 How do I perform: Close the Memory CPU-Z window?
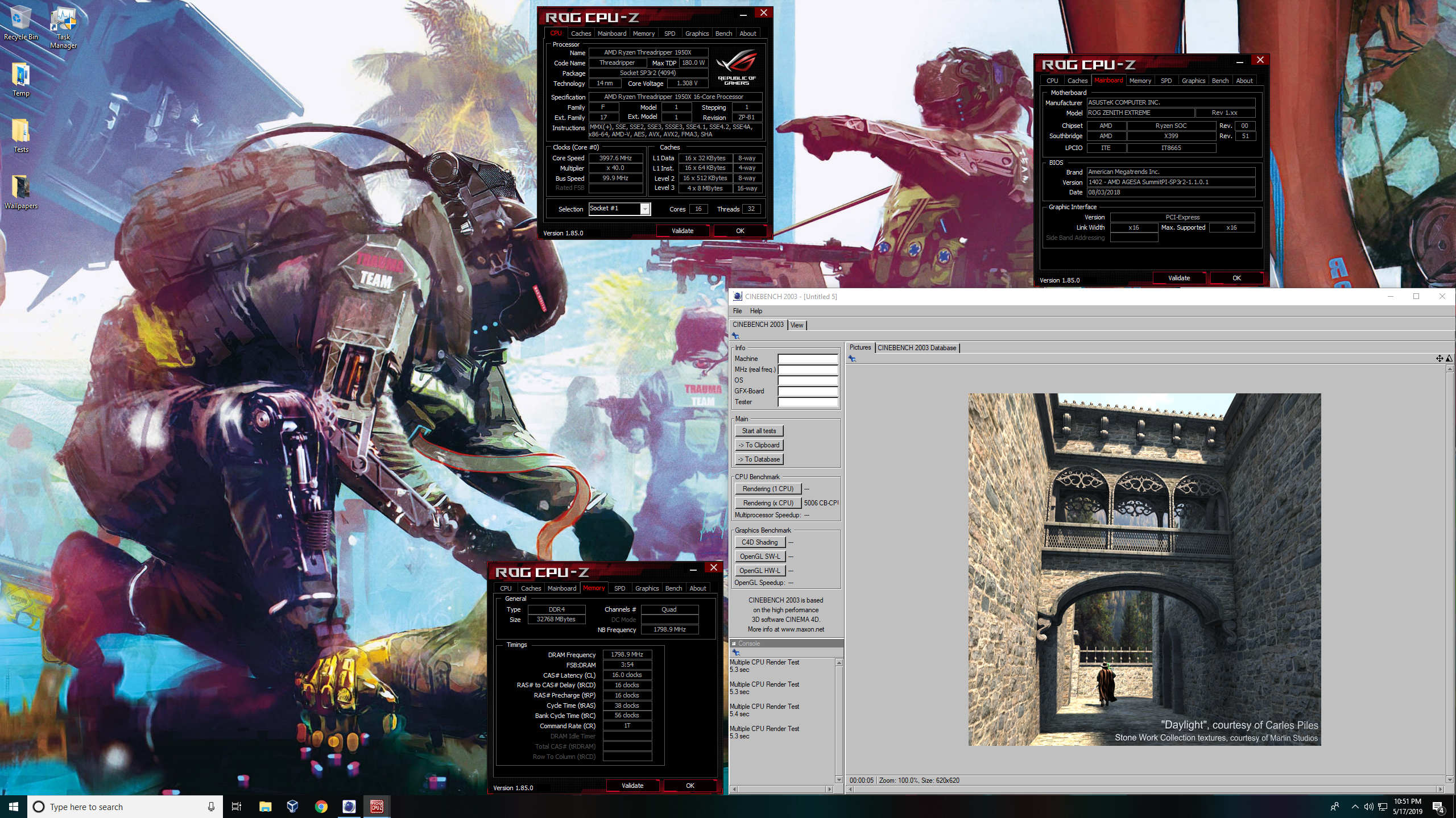tap(713, 568)
